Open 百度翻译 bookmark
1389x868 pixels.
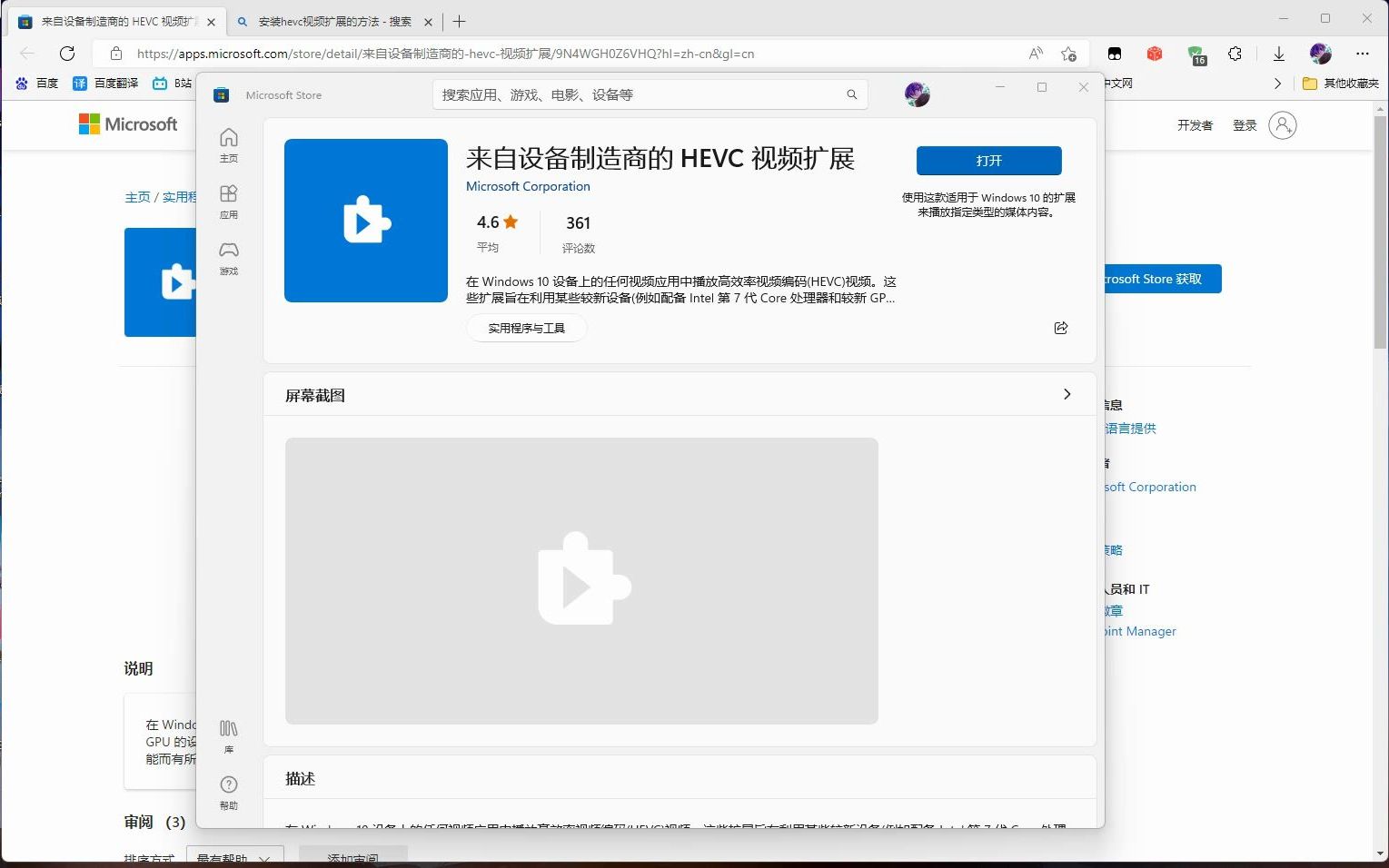[x=105, y=83]
